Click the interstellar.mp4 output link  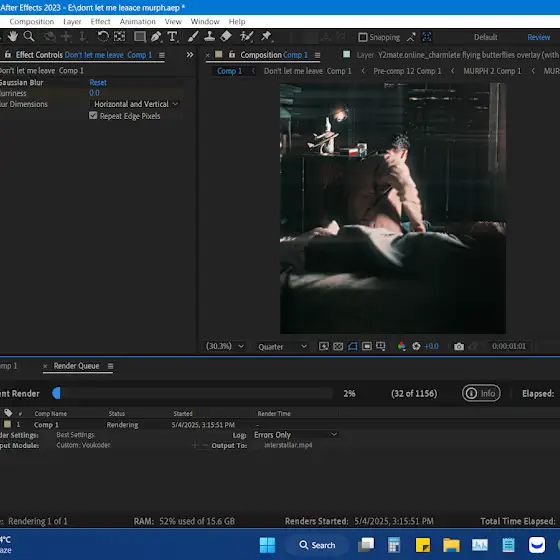(x=288, y=445)
